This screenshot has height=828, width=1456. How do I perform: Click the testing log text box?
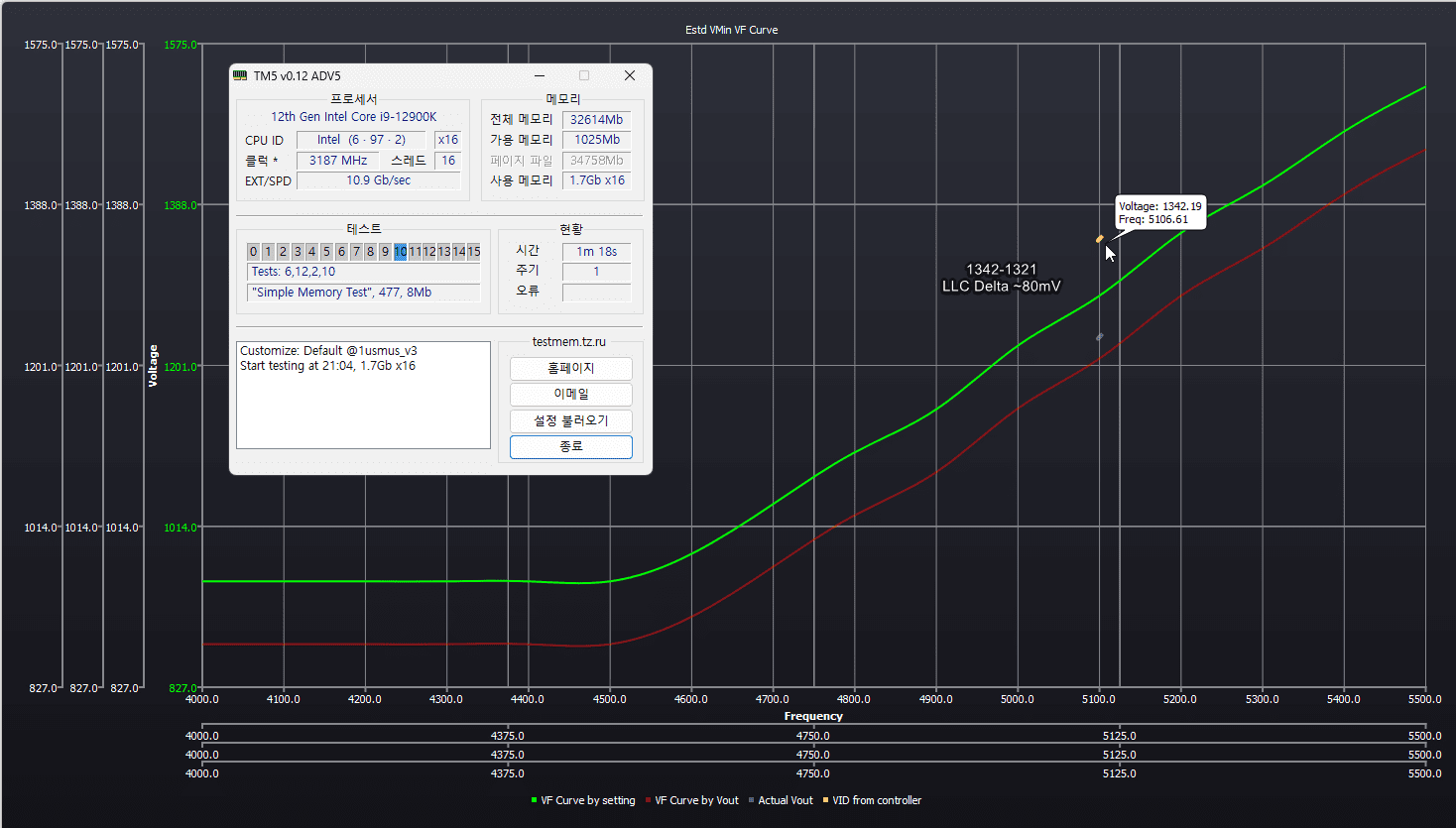point(363,395)
